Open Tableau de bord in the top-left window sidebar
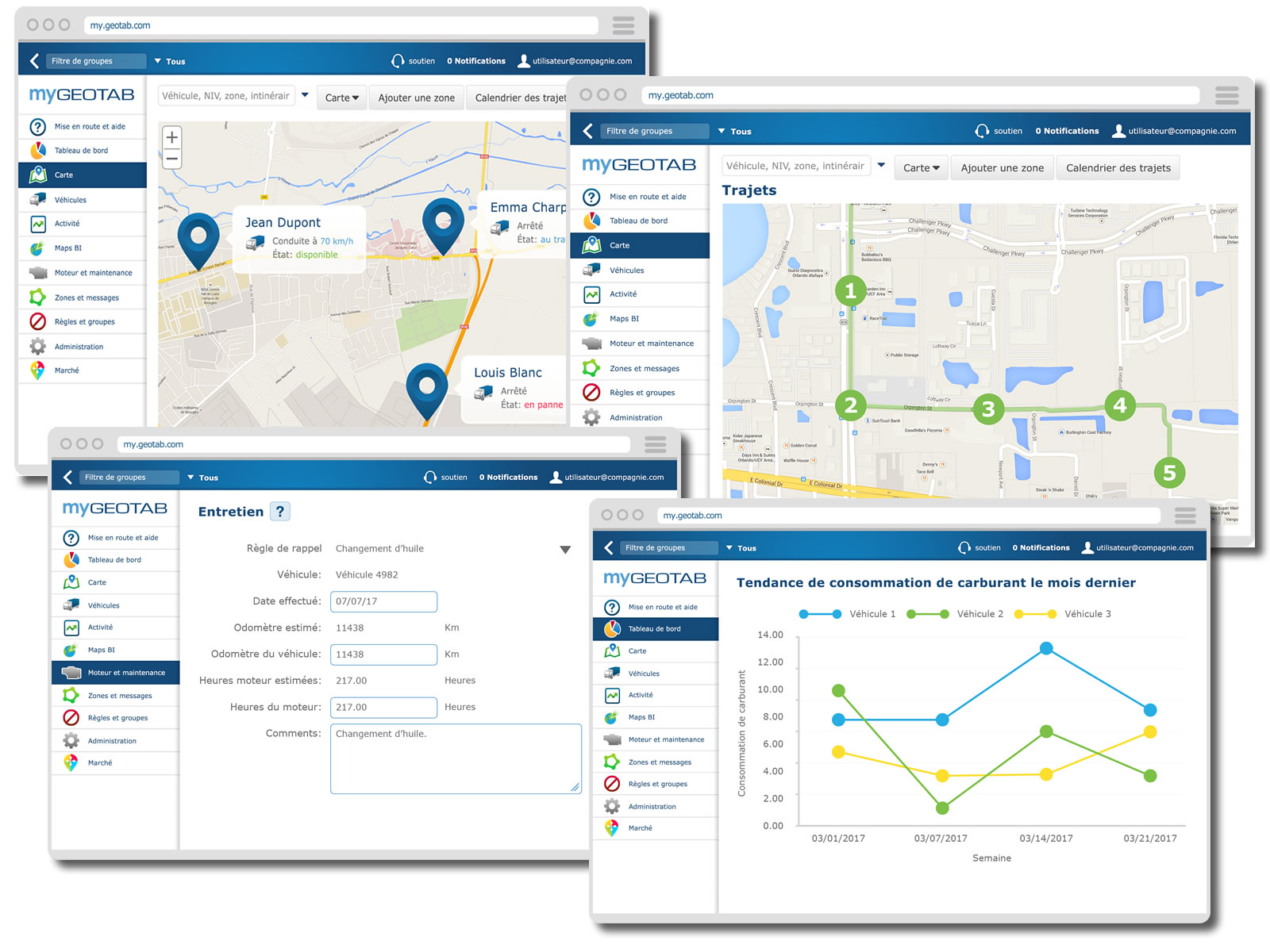Screen dimensions: 1270x952 [83, 150]
